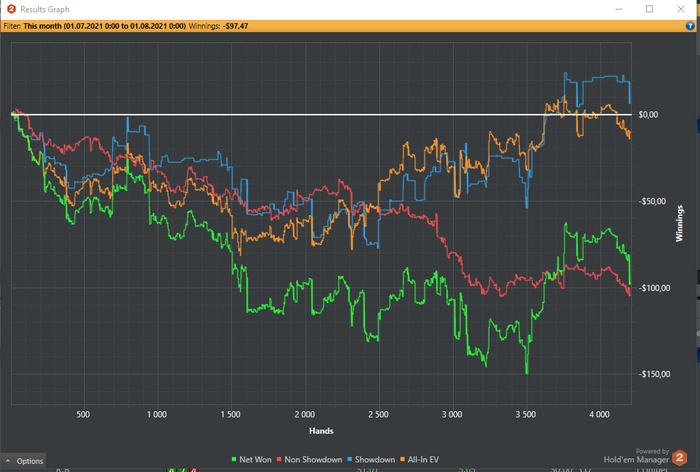Click the red Non Showdown color swatch

tap(279, 459)
